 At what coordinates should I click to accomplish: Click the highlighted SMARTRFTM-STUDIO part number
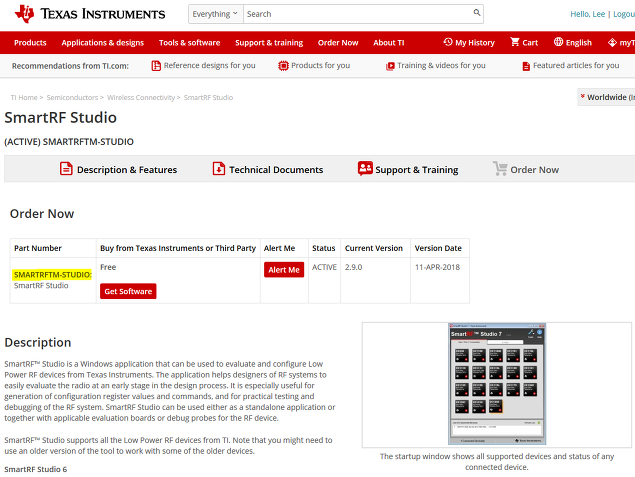[53, 275]
